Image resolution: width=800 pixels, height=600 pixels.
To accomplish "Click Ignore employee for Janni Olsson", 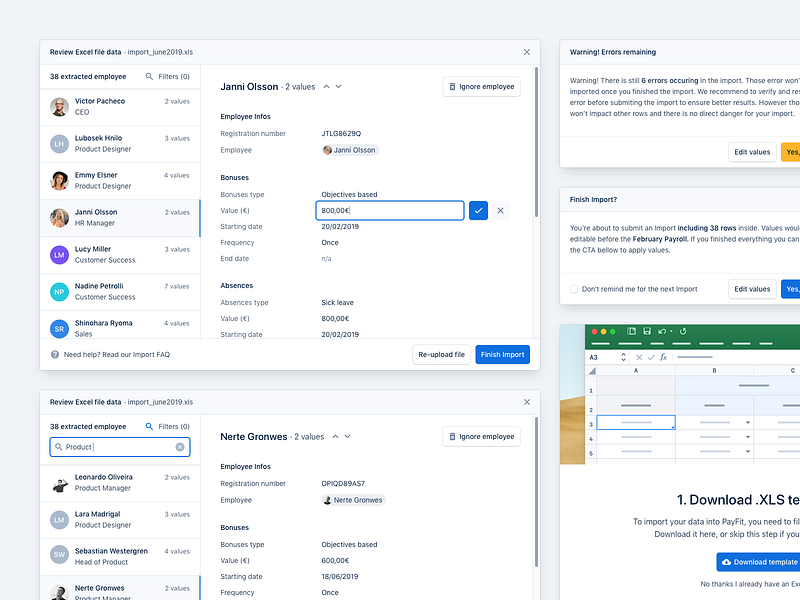I will click(481, 87).
